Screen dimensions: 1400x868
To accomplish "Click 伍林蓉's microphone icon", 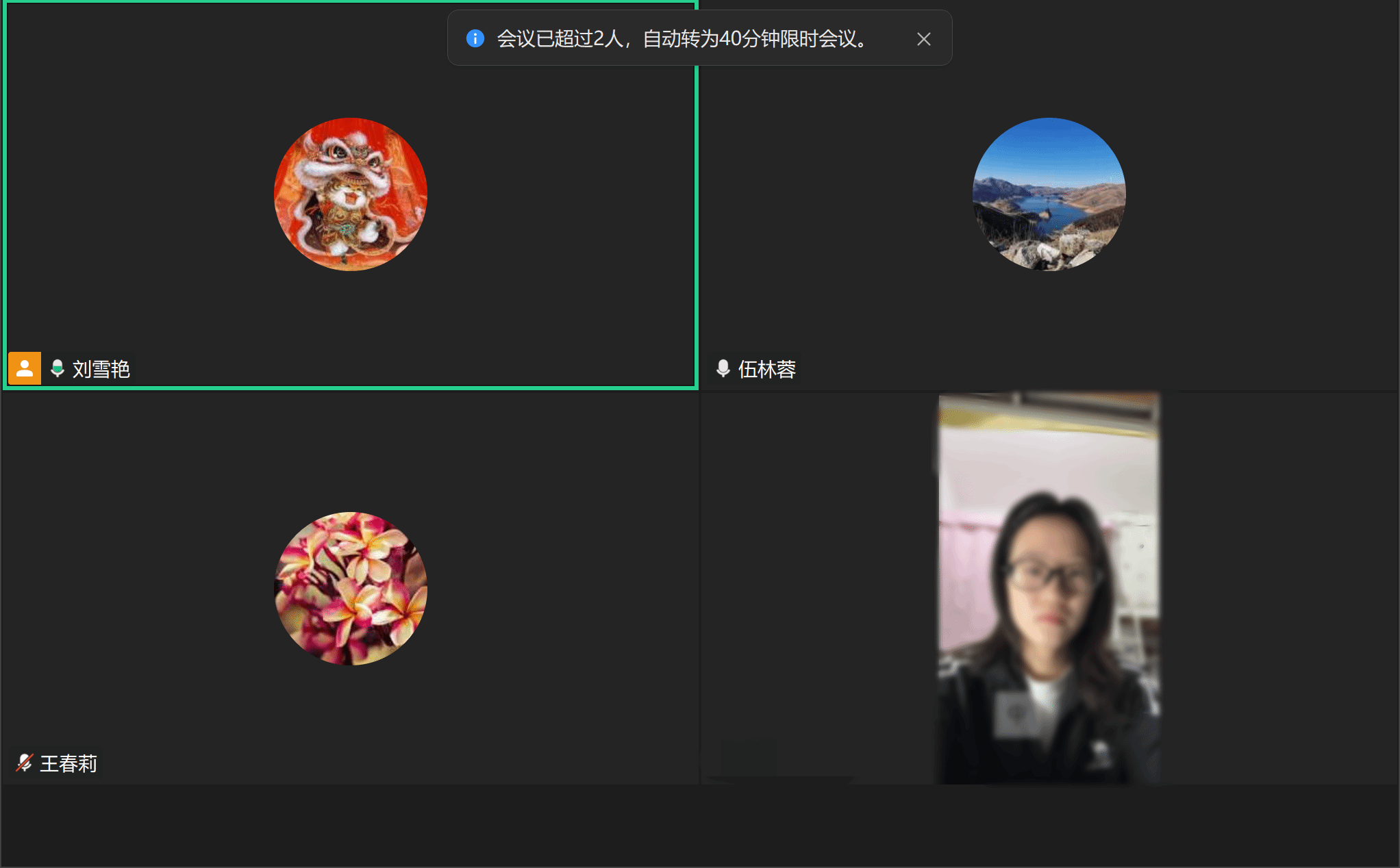I will pos(723,369).
